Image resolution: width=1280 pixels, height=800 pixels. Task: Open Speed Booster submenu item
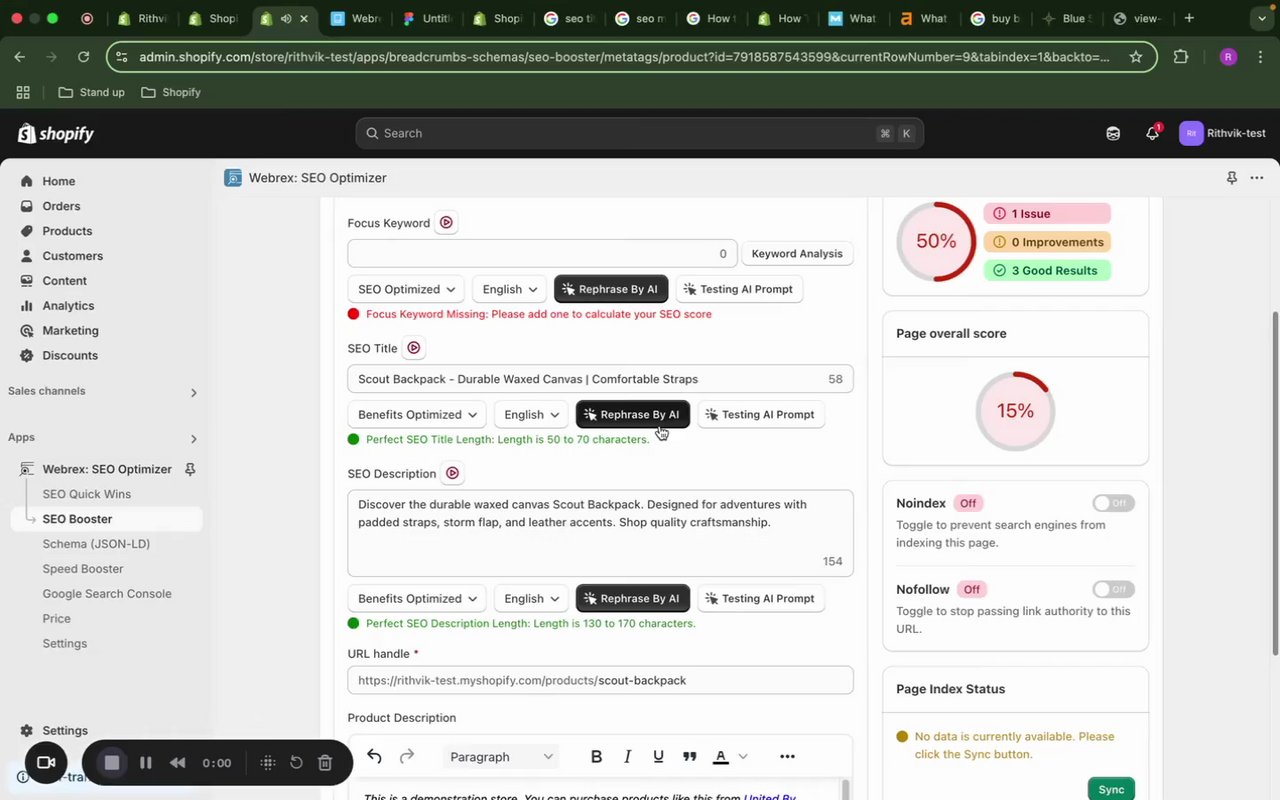coord(83,569)
